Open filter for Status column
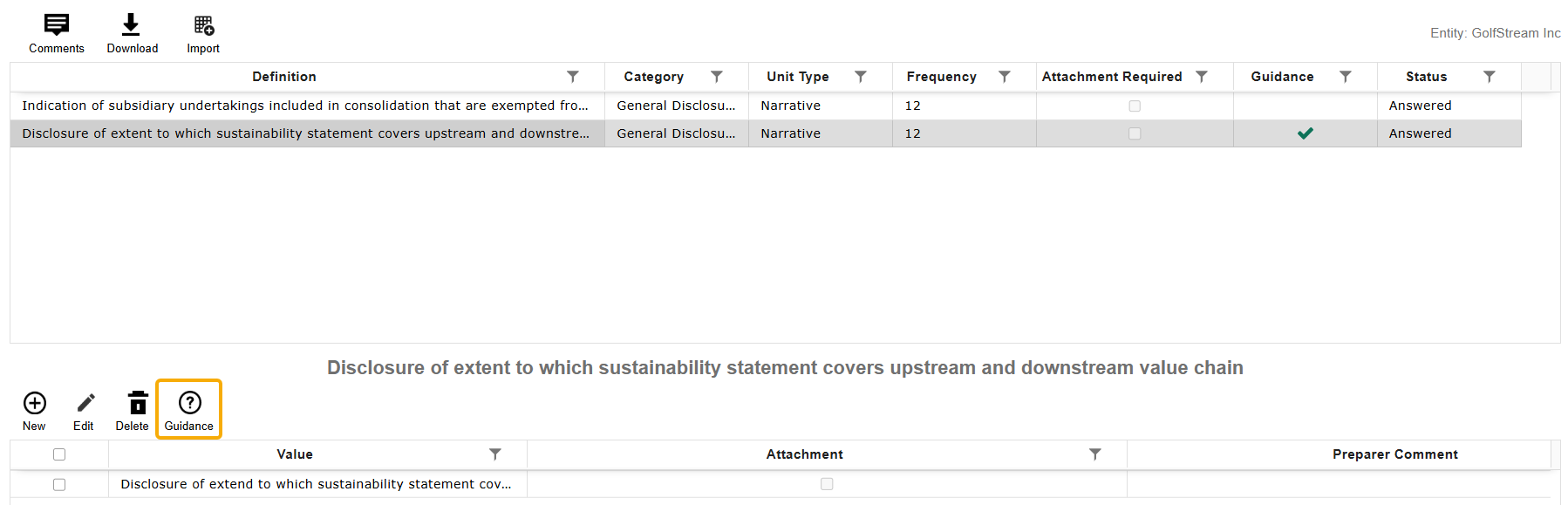 pyautogui.click(x=1490, y=77)
